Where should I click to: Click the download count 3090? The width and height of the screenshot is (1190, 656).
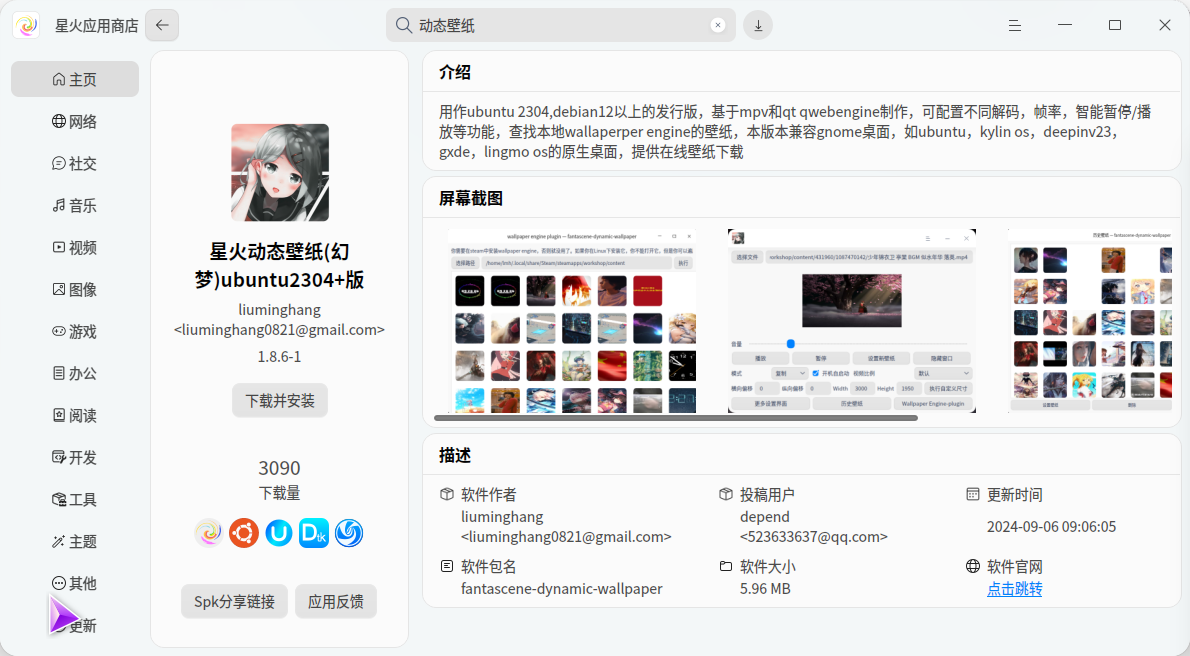[279, 468]
